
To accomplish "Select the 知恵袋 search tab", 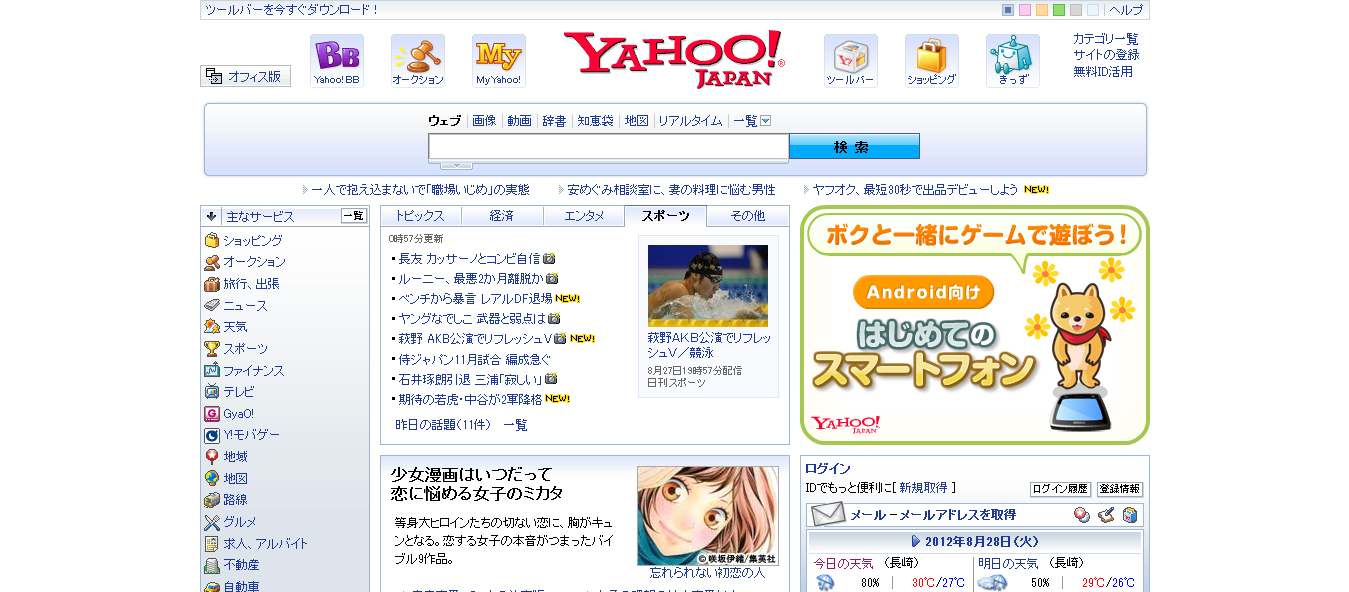I will (595, 121).
